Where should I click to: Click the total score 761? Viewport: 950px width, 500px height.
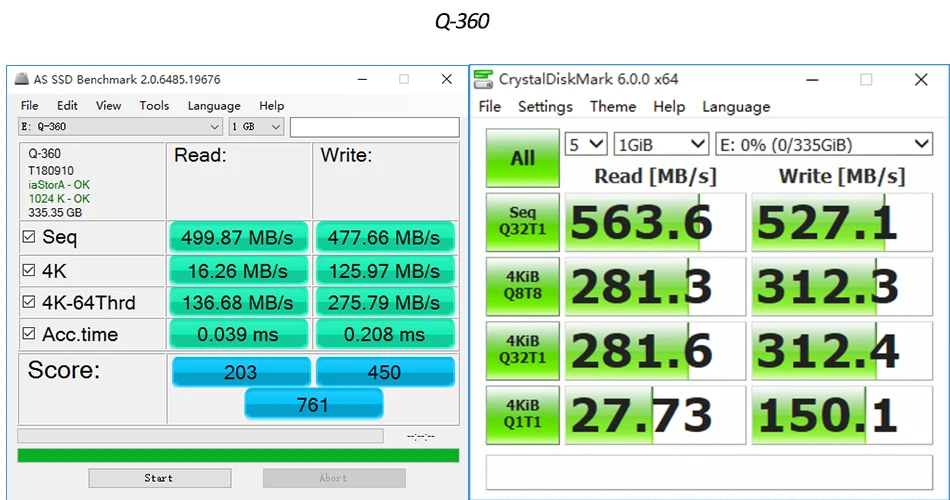313,404
